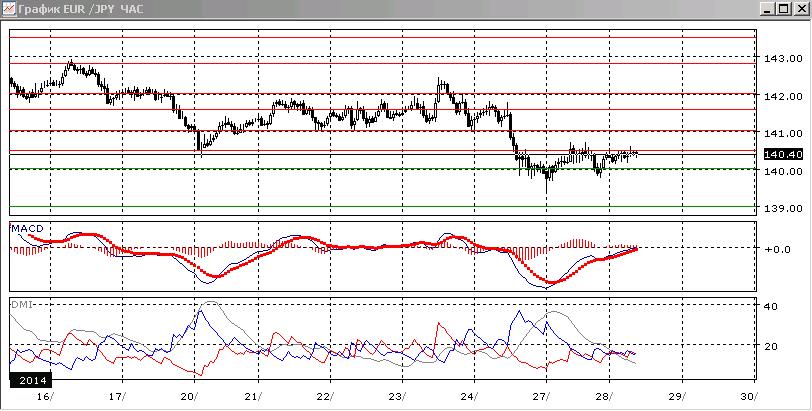
Task: Click the 2014 year marker
Action: tap(32, 380)
